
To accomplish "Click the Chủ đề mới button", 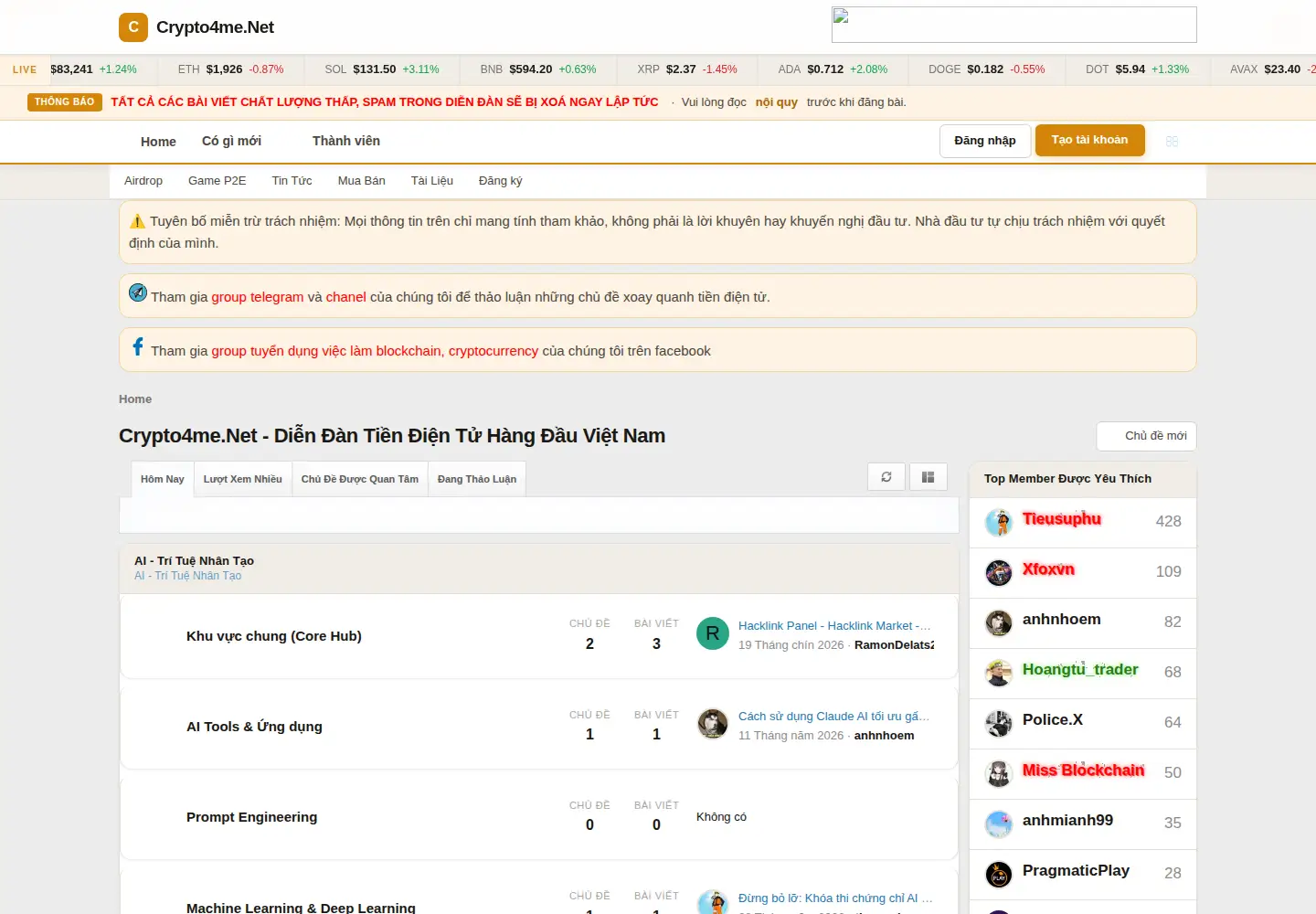I will pos(1147,436).
